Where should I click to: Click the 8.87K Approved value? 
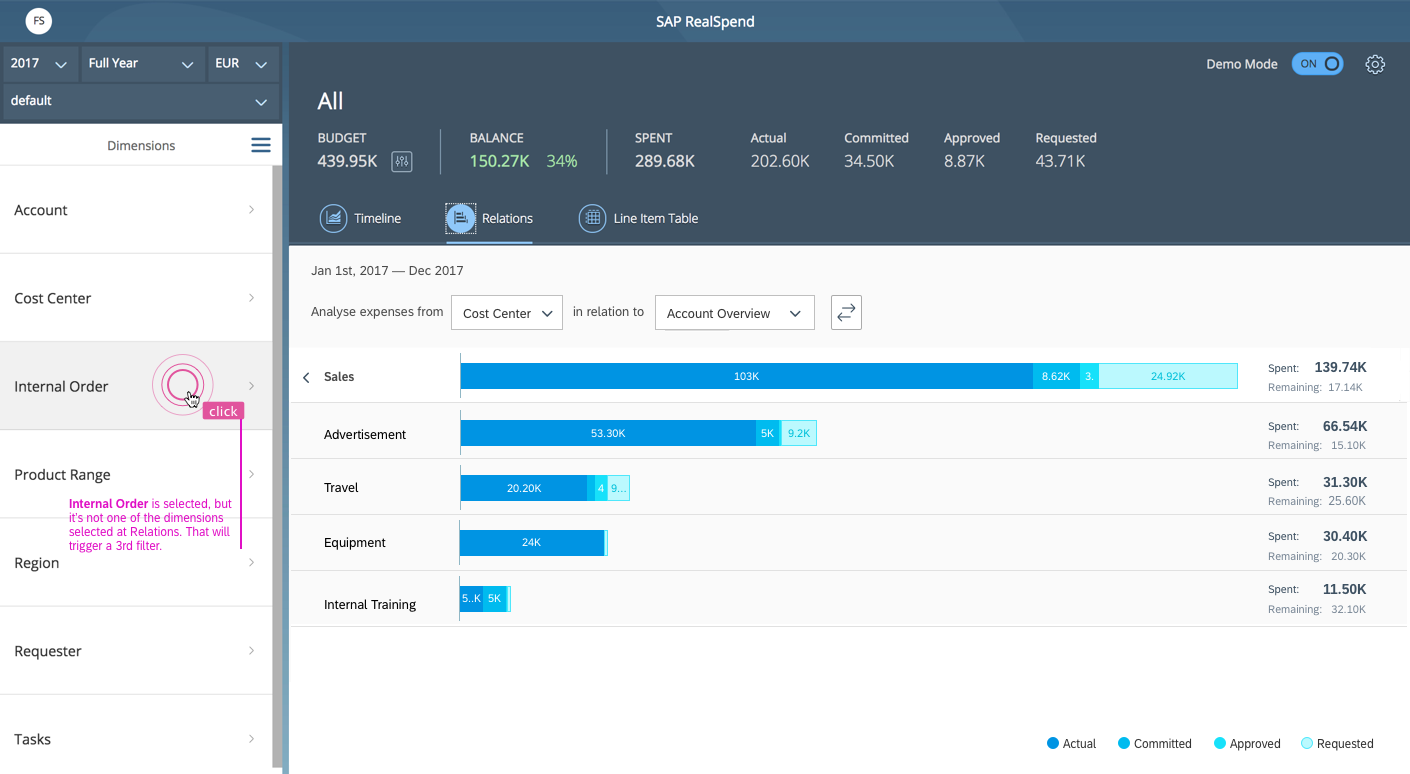pyautogui.click(x=964, y=161)
